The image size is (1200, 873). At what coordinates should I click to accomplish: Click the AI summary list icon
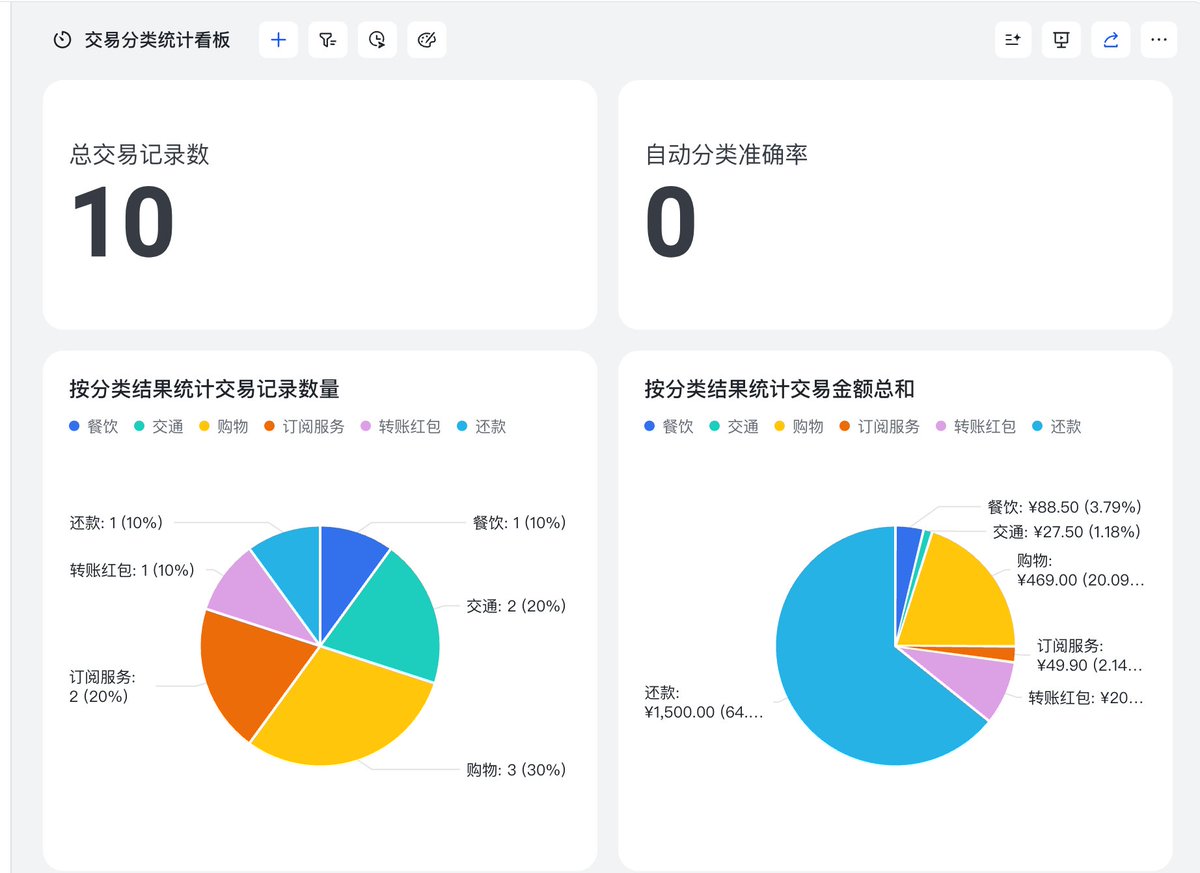[1013, 40]
